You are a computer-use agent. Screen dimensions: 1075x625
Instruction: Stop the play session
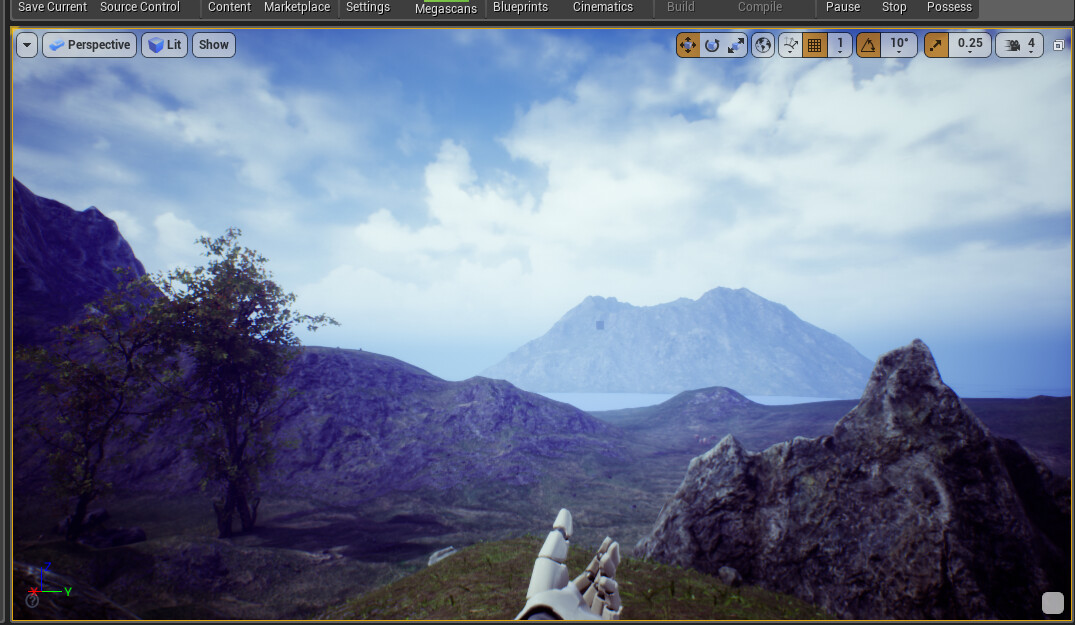coord(894,7)
